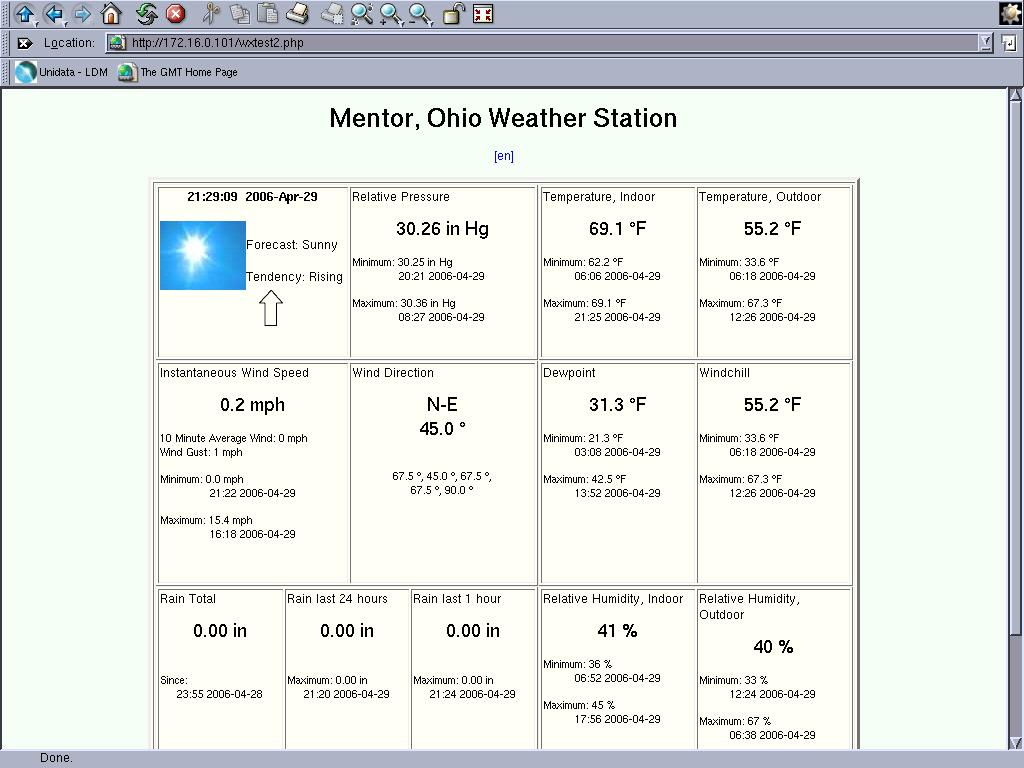Click the Maximum: 42.5 °F dewpoint line
The image size is (1024, 768).
click(x=584, y=479)
